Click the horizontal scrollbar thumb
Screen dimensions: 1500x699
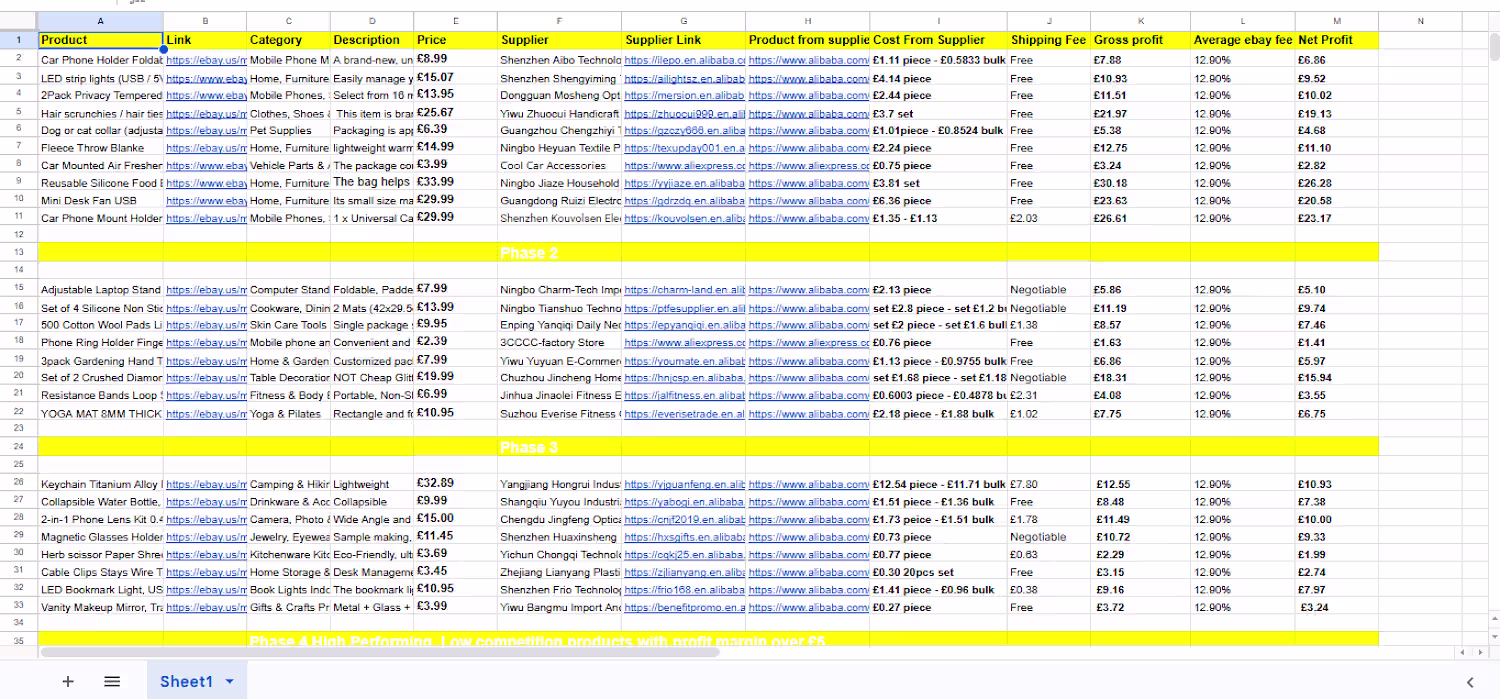[380, 652]
